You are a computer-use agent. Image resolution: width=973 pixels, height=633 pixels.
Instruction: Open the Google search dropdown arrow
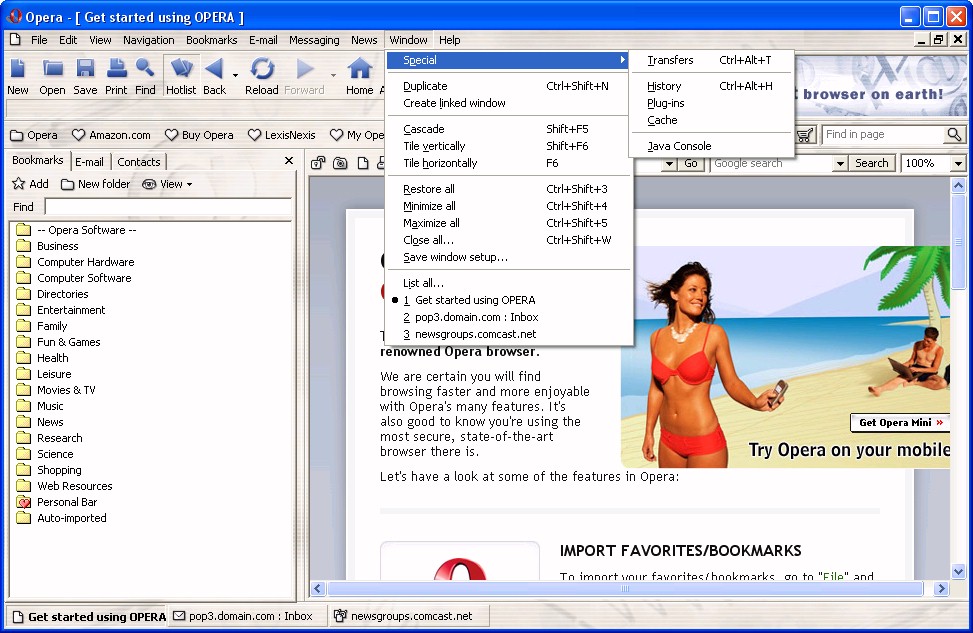coord(840,163)
